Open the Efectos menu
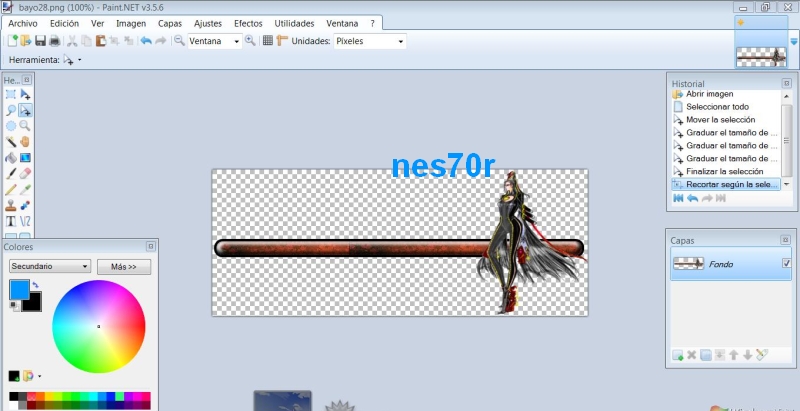Image resolution: width=800 pixels, height=411 pixels. [x=248, y=23]
